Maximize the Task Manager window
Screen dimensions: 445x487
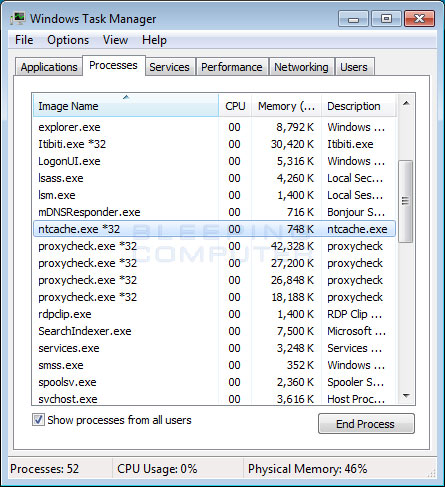[386, 19]
